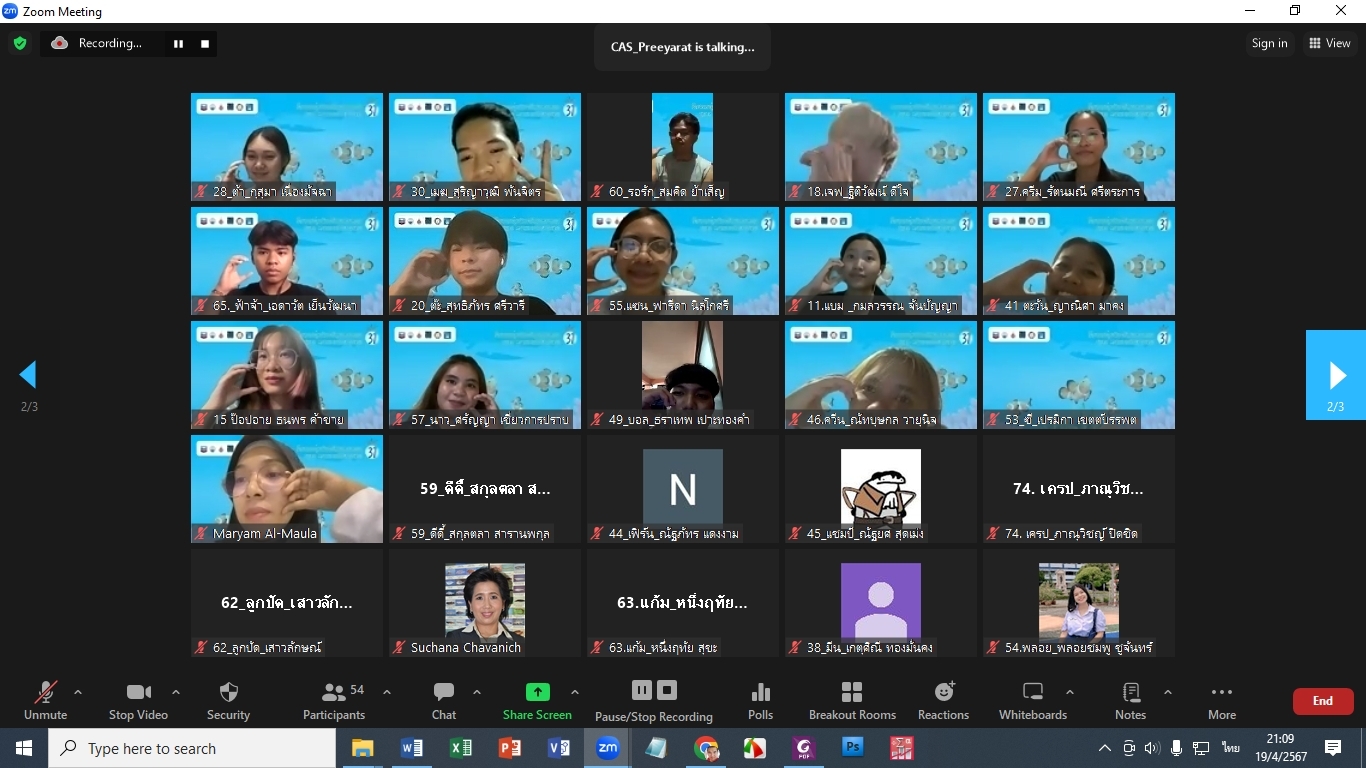Expand Share Screen options arrow
The width and height of the screenshot is (1366, 768).
click(x=574, y=692)
